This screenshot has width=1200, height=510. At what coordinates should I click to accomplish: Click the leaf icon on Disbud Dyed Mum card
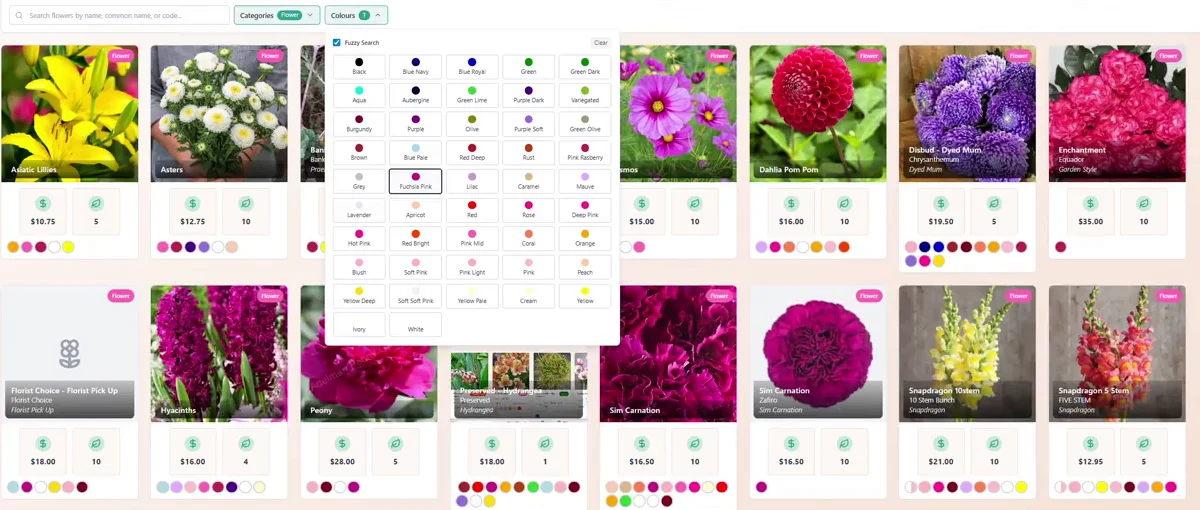pyautogui.click(x=994, y=203)
